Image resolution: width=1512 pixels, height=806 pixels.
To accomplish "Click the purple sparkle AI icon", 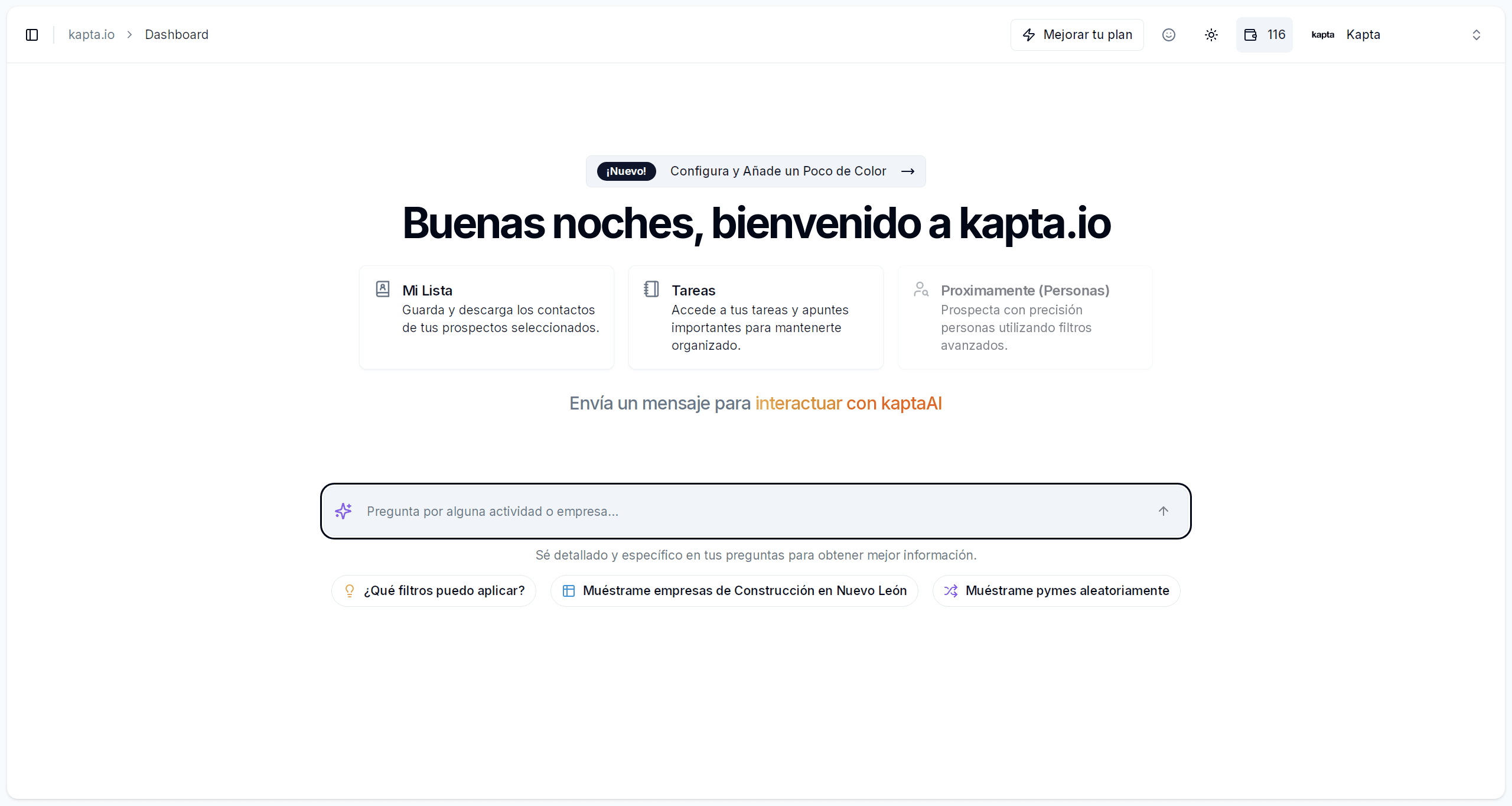I will pyautogui.click(x=343, y=511).
